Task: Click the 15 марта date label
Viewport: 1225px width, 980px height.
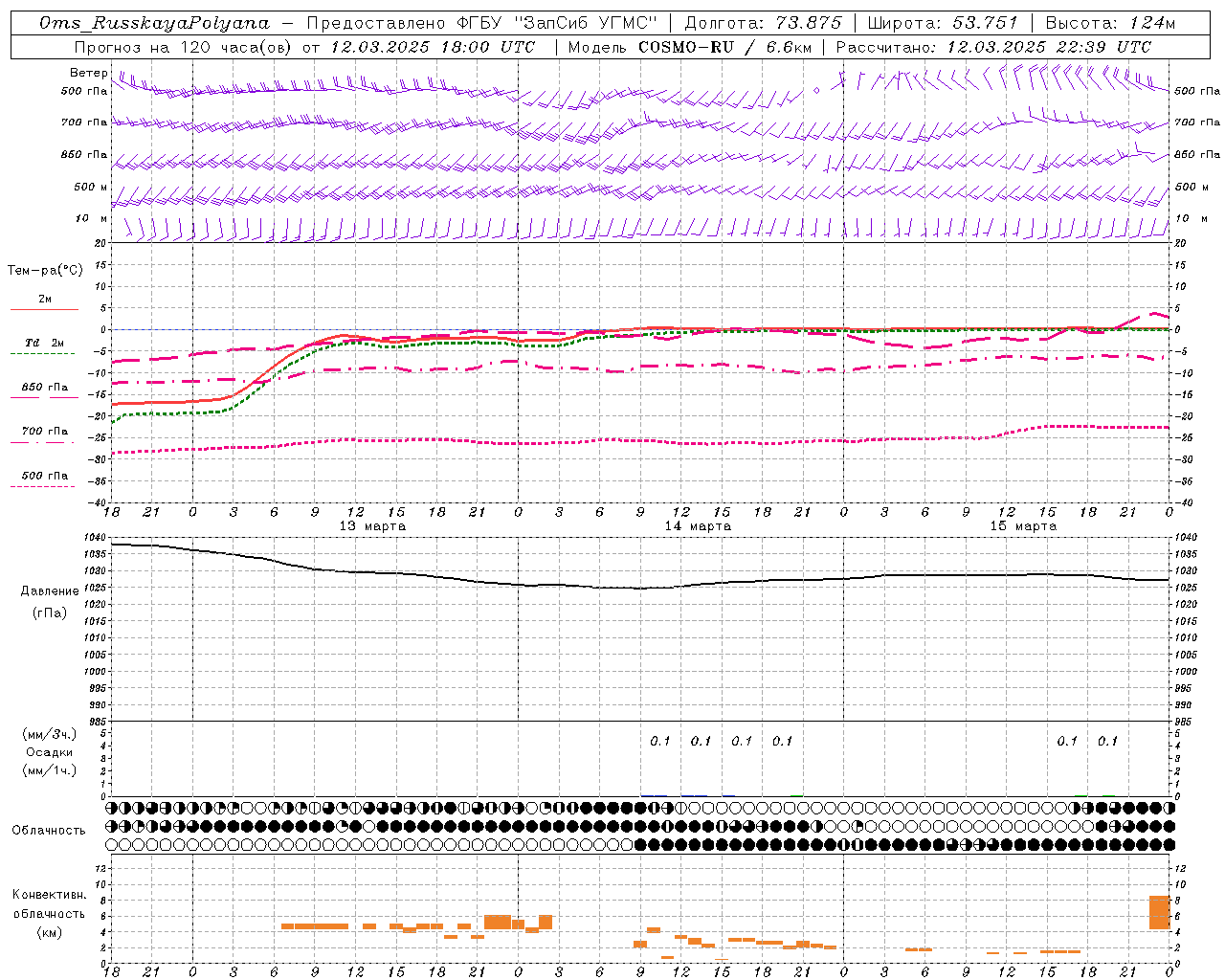Action: pyautogui.click(x=1023, y=526)
